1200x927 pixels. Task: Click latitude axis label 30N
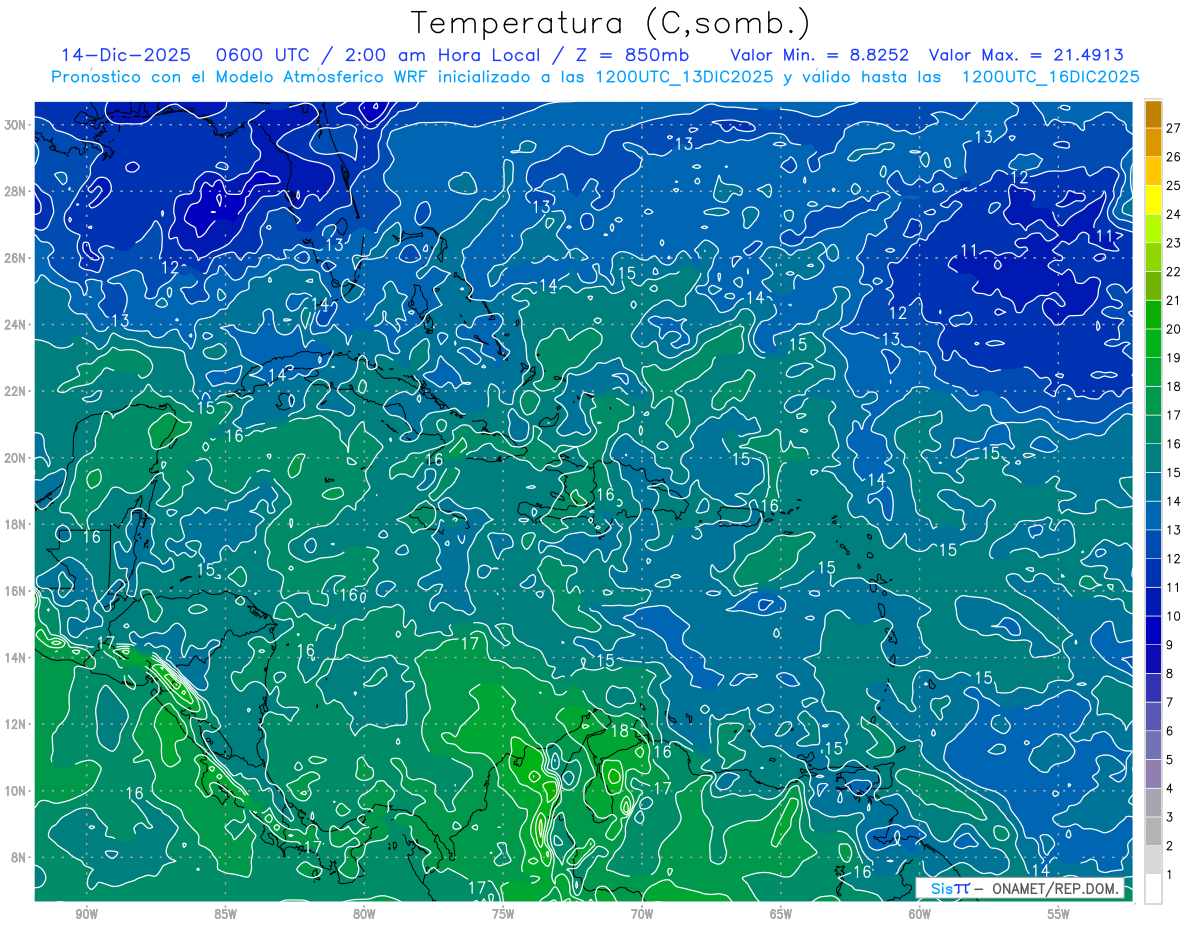(16, 125)
